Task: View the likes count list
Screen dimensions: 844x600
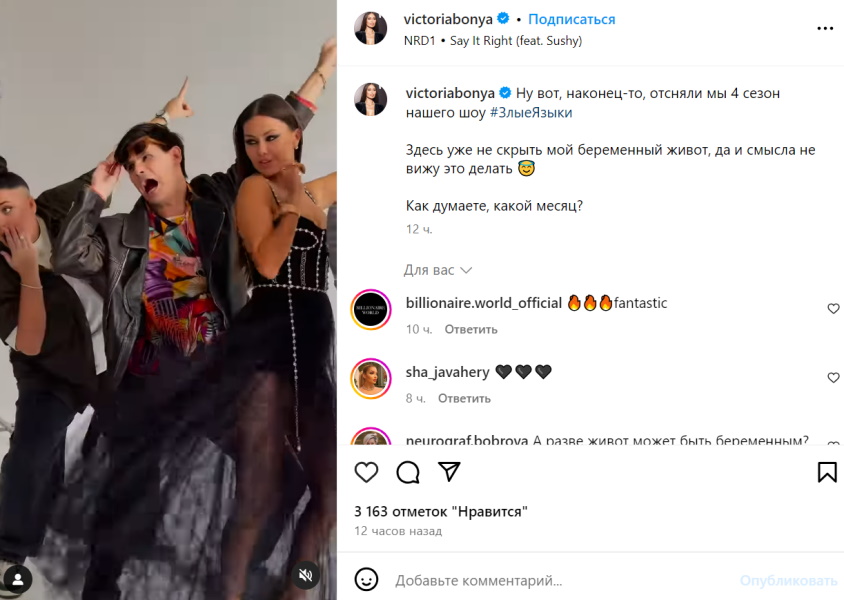Action: [x=440, y=511]
